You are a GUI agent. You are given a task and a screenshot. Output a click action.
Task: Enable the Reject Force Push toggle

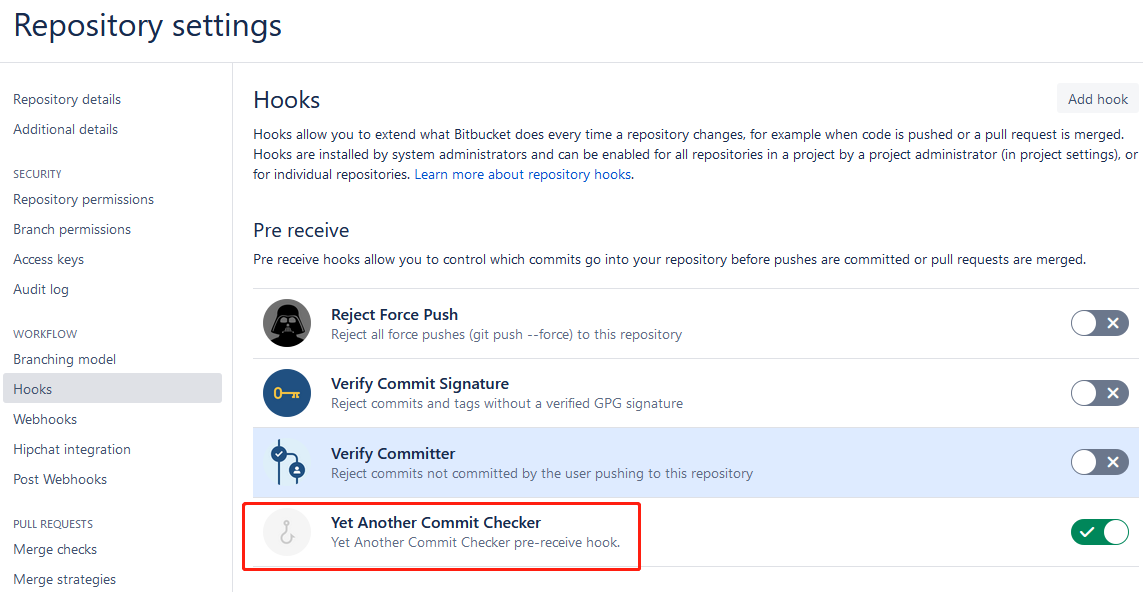(1099, 323)
